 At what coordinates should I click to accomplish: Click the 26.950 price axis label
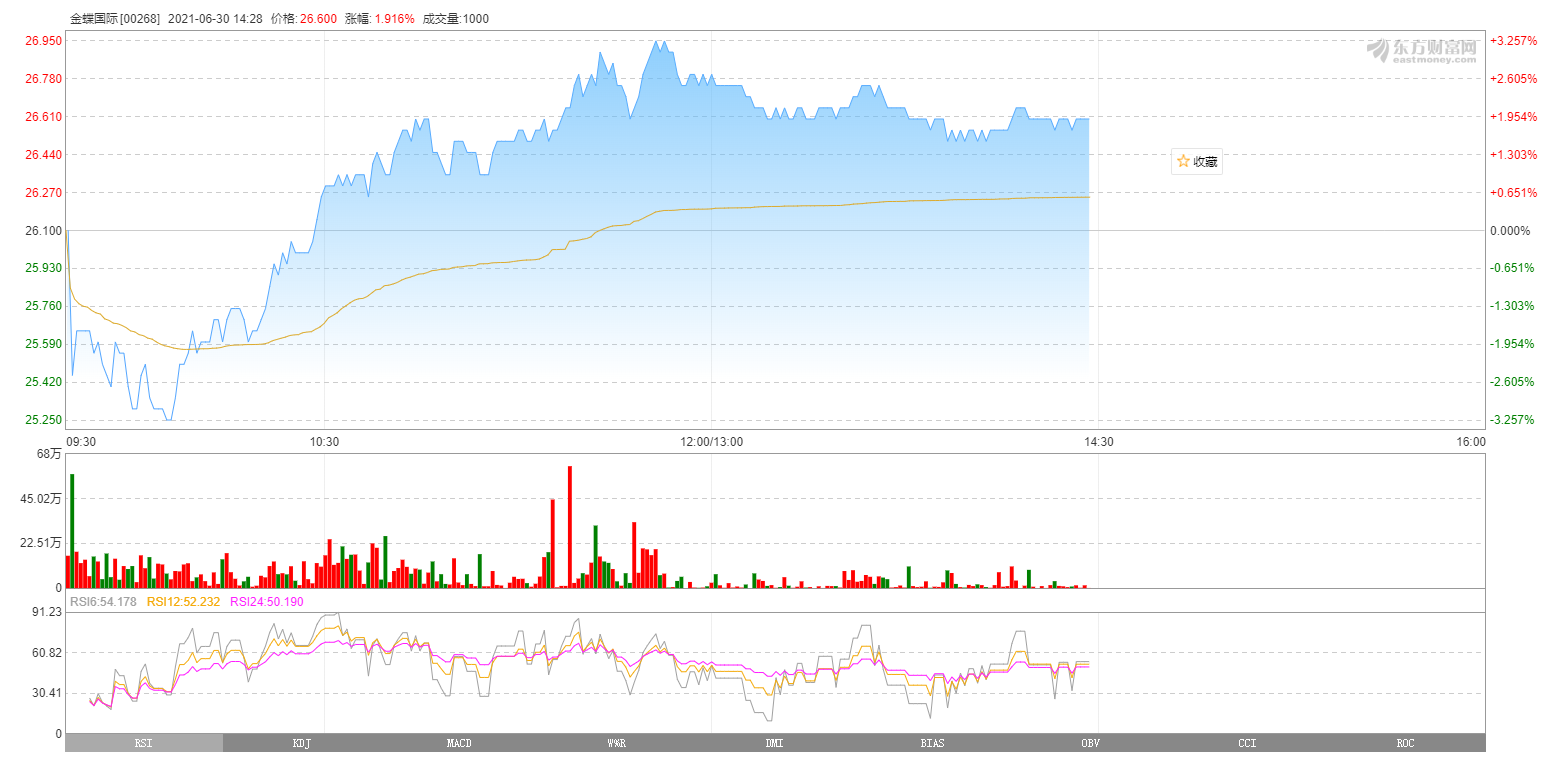tap(44, 41)
